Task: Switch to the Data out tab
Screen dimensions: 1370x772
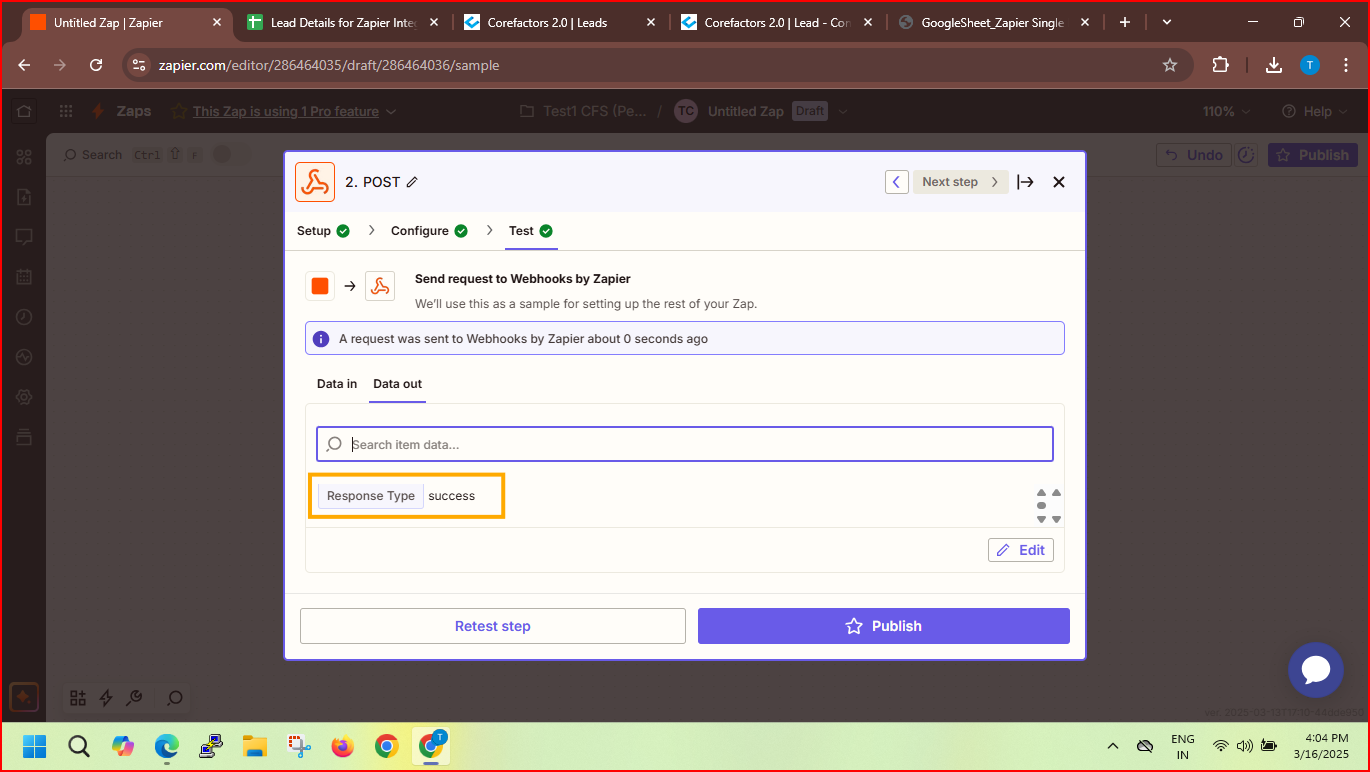Action: 398,384
